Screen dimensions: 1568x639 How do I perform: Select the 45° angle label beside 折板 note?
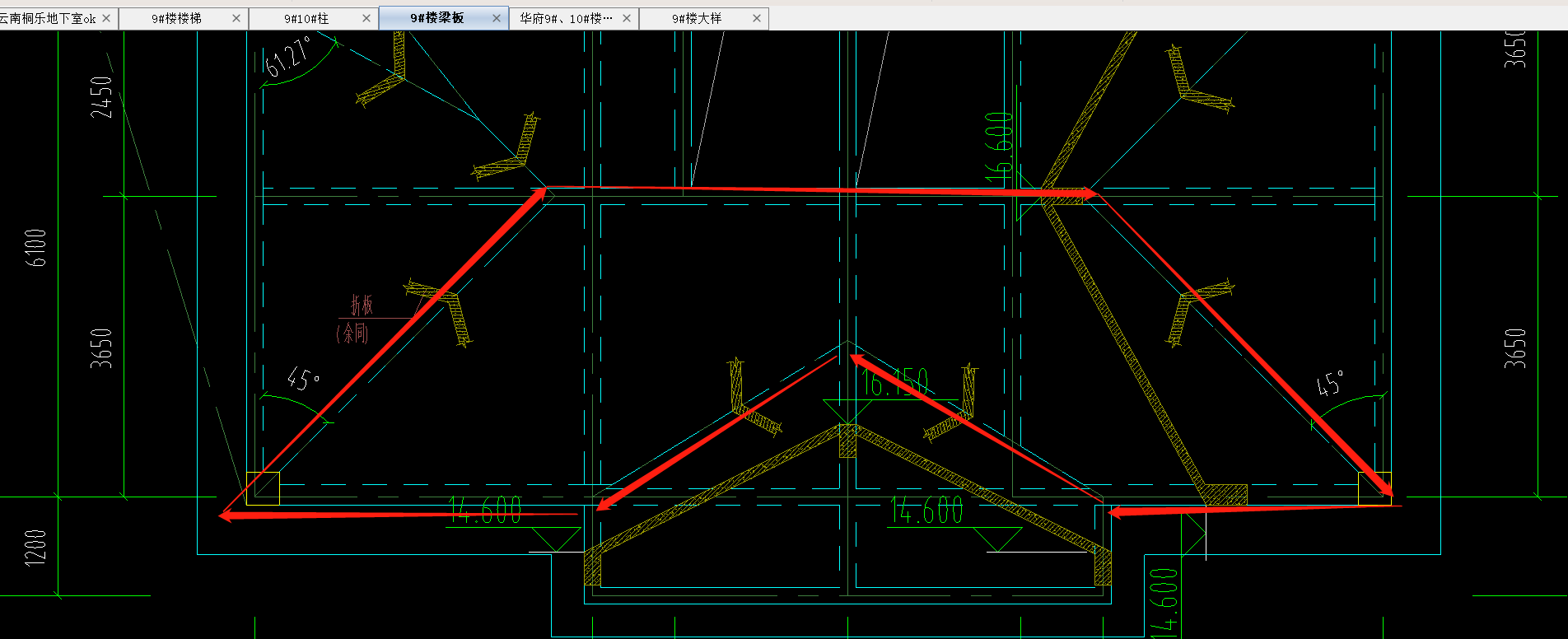304,379
